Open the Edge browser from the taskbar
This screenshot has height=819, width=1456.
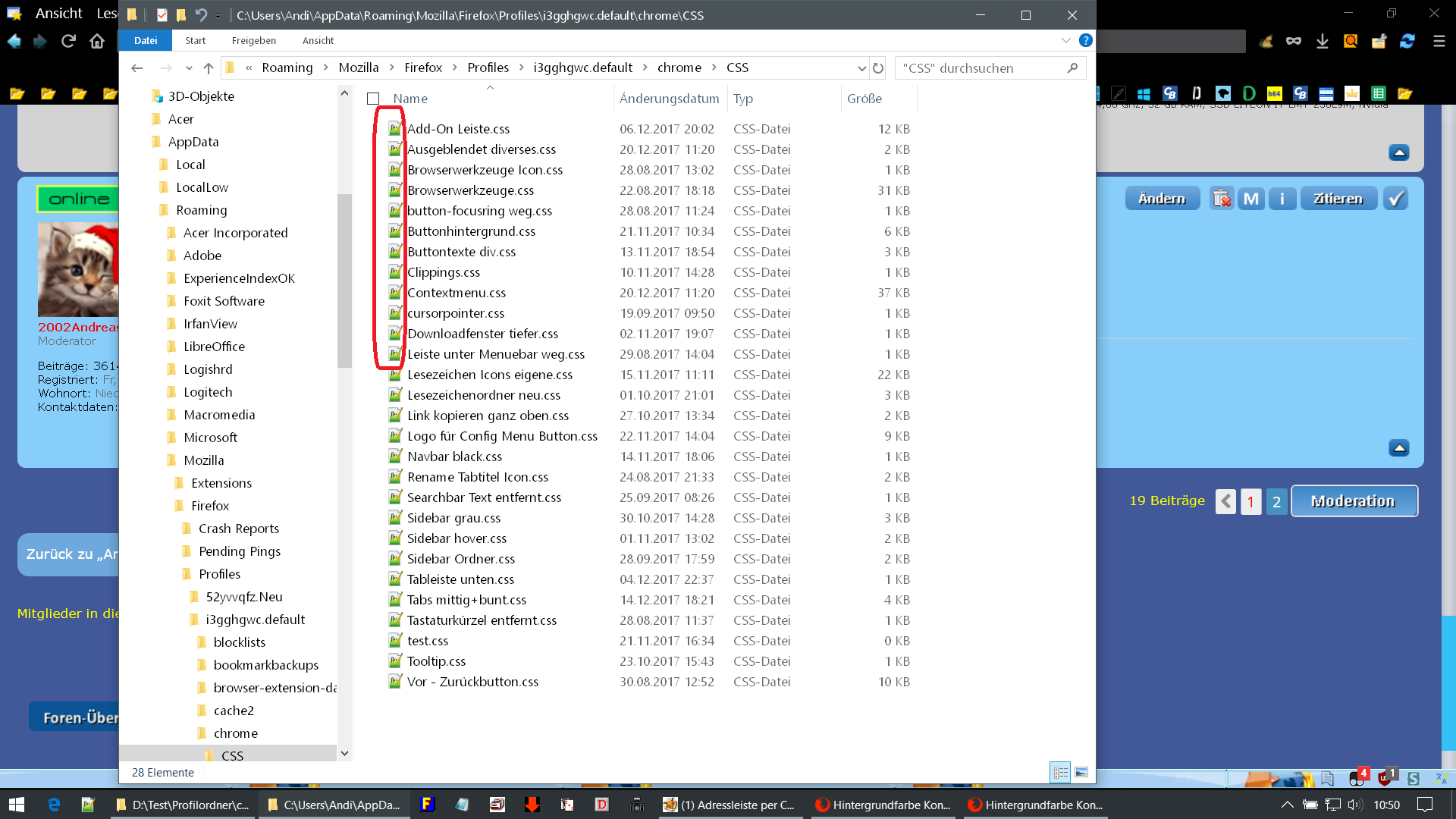[54, 805]
